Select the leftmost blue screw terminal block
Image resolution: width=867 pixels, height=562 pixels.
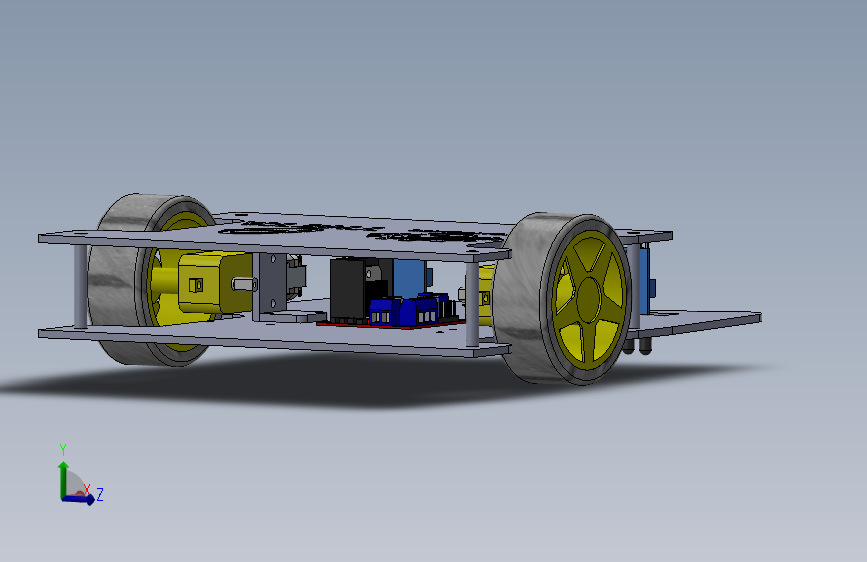click(x=384, y=311)
